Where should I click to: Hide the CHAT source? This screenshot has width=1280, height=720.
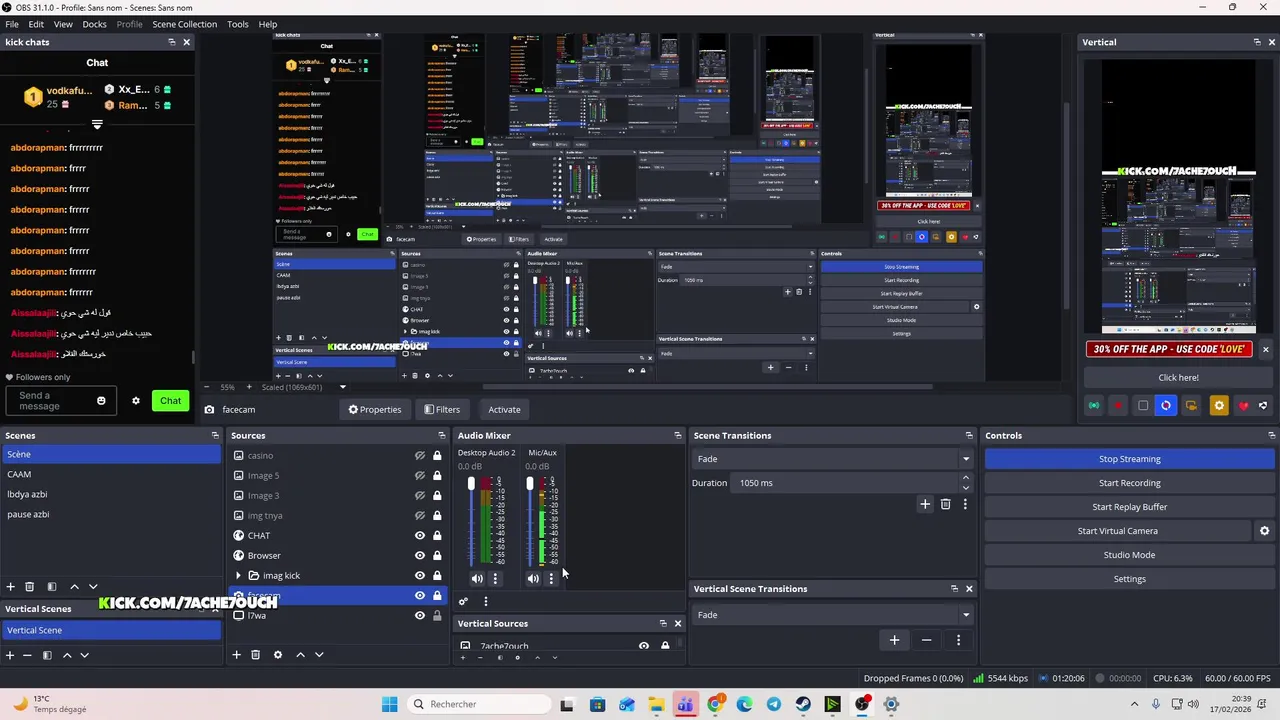click(420, 535)
